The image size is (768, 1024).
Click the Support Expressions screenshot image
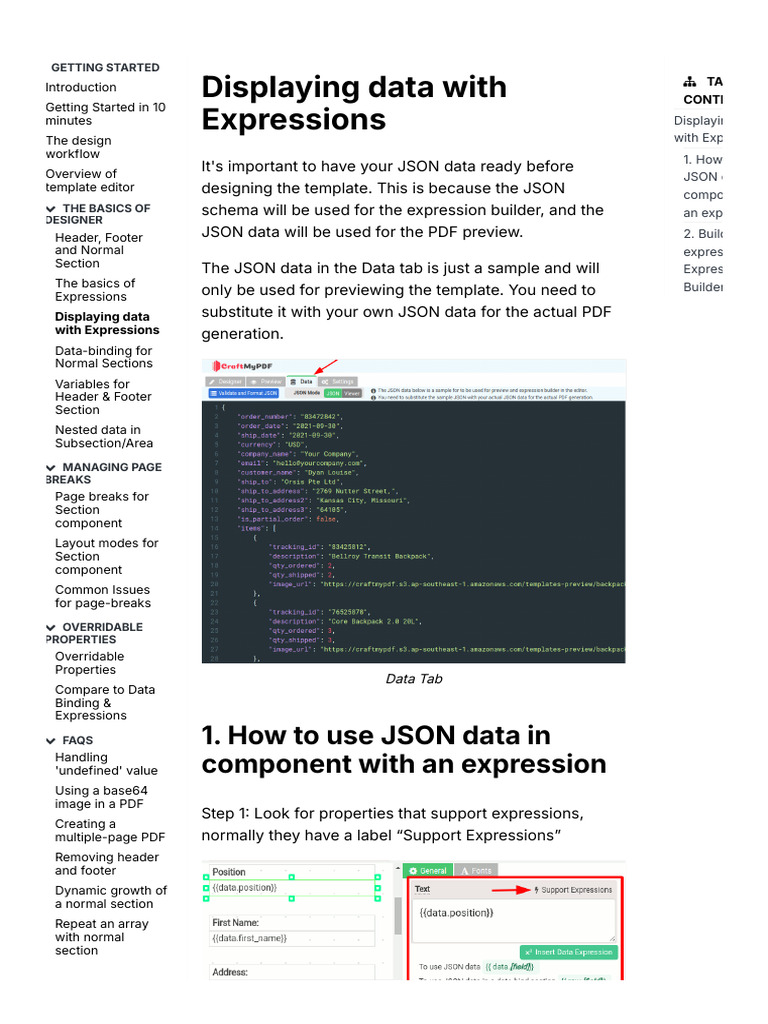tap(413, 921)
